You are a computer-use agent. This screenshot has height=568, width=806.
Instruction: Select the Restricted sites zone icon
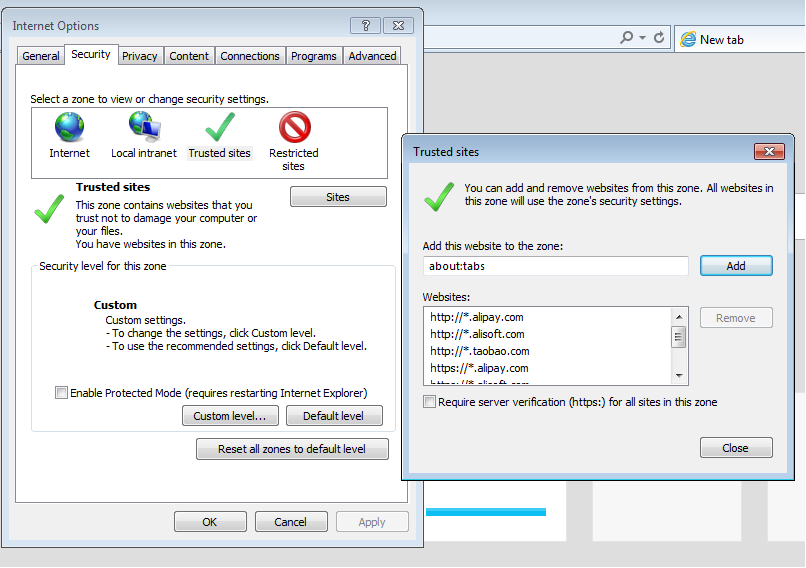(295, 126)
